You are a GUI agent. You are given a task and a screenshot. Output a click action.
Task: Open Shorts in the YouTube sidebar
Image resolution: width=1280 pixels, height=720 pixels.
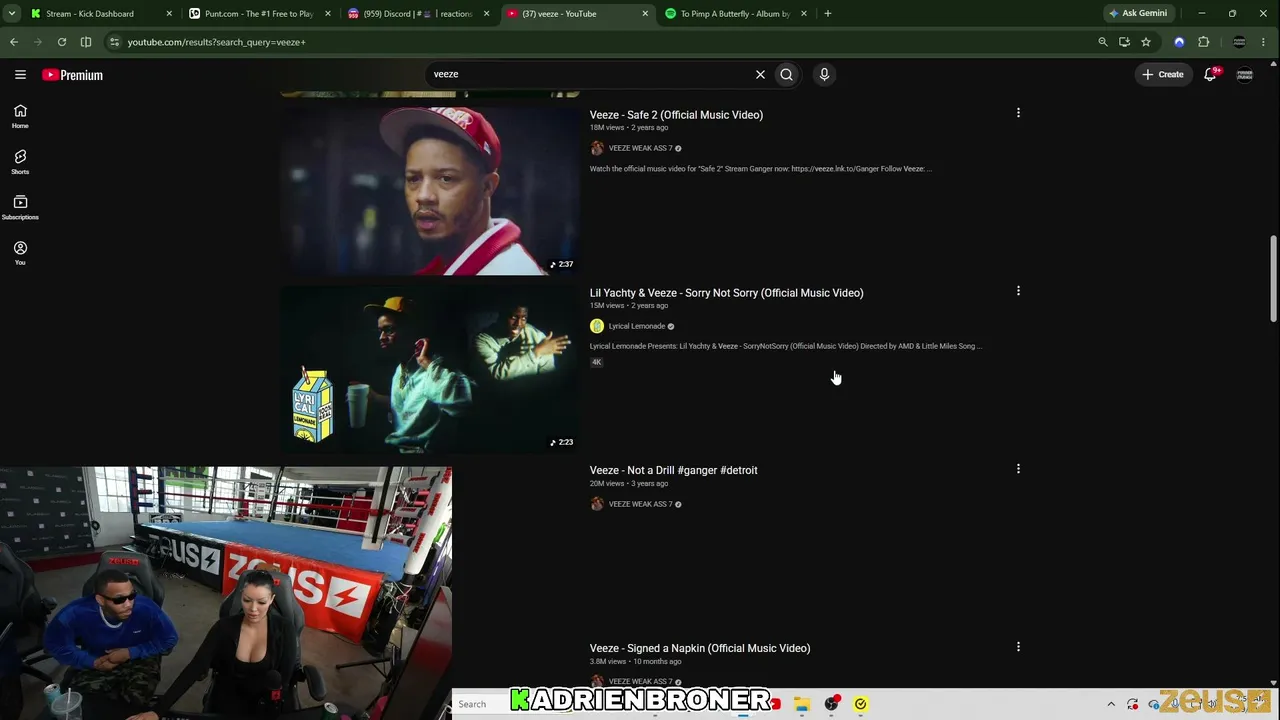(20, 162)
